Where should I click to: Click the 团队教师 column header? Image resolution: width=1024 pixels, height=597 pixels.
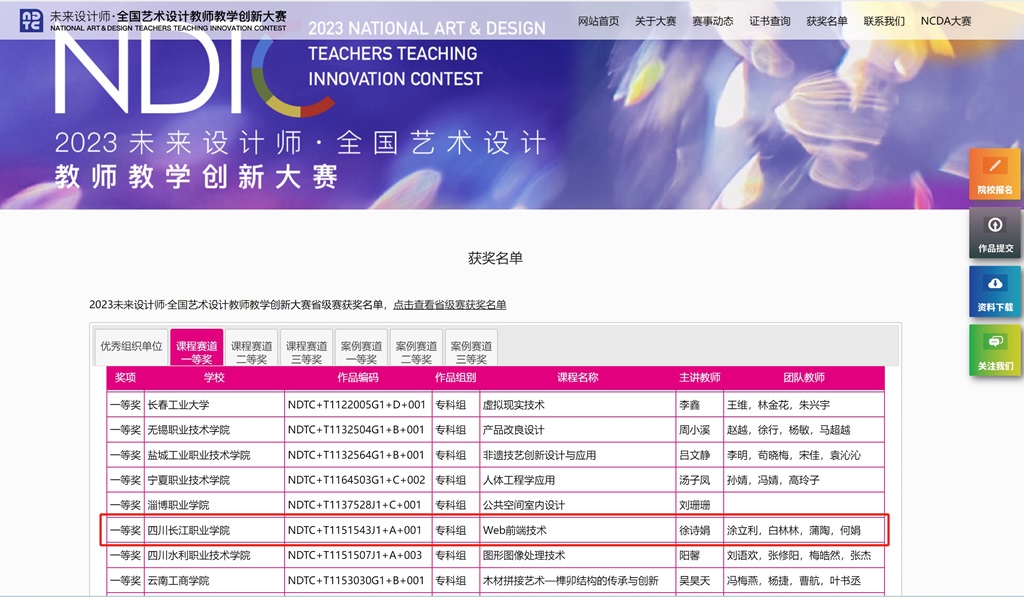click(x=804, y=378)
